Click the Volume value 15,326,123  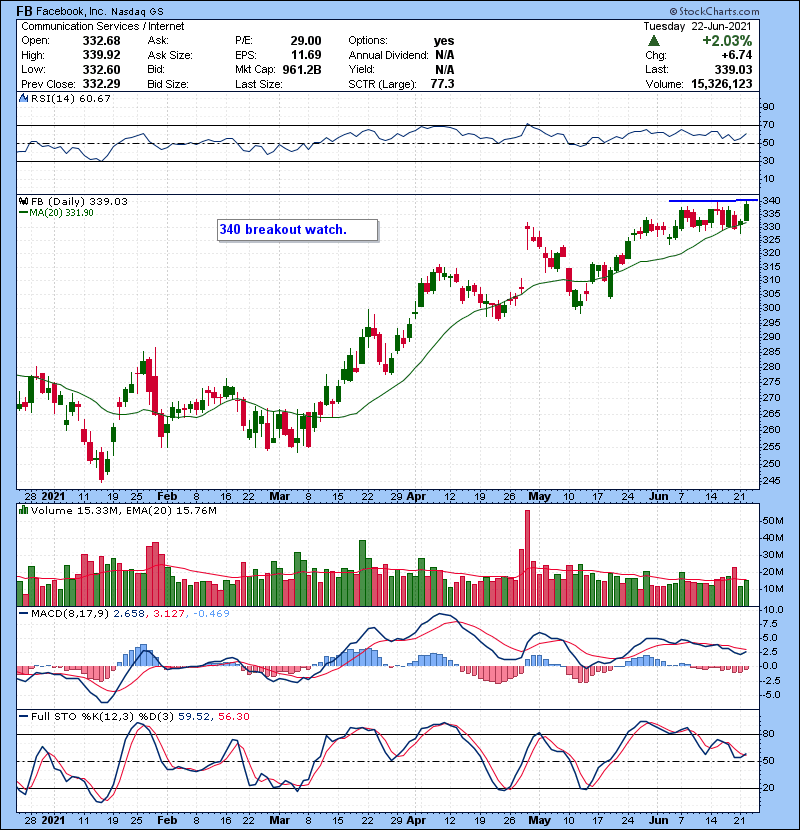pos(722,84)
